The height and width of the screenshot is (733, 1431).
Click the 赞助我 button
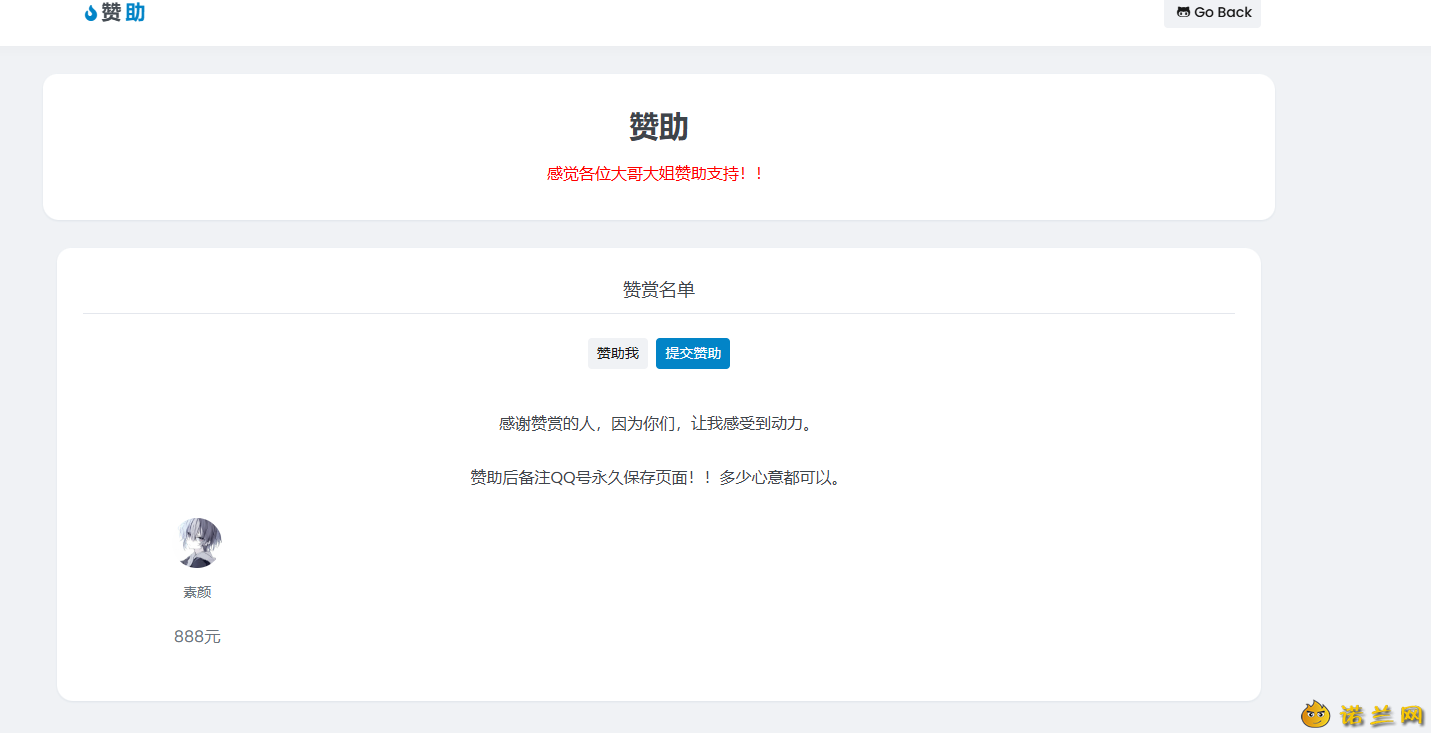(617, 353)
